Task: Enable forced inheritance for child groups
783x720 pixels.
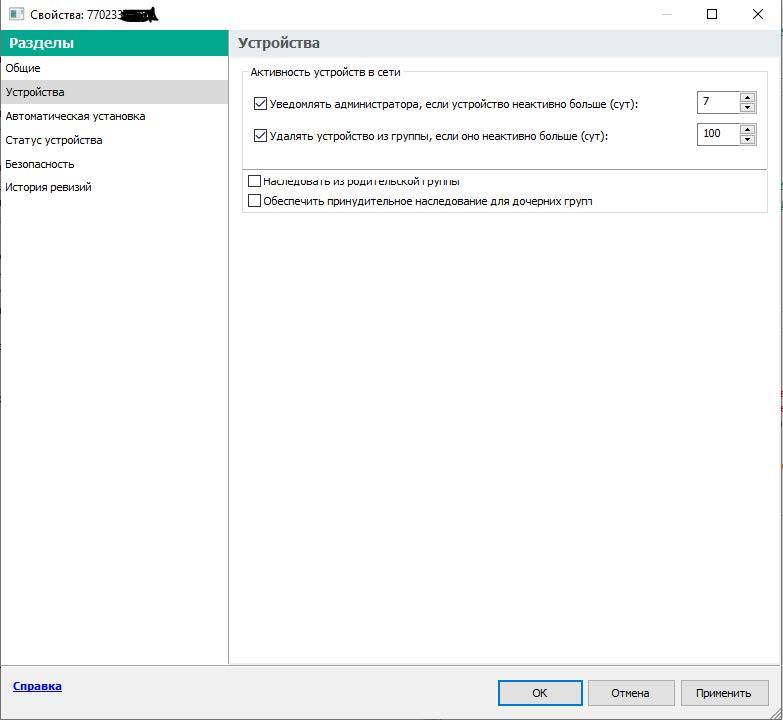Action: click(x=254, y=201)
